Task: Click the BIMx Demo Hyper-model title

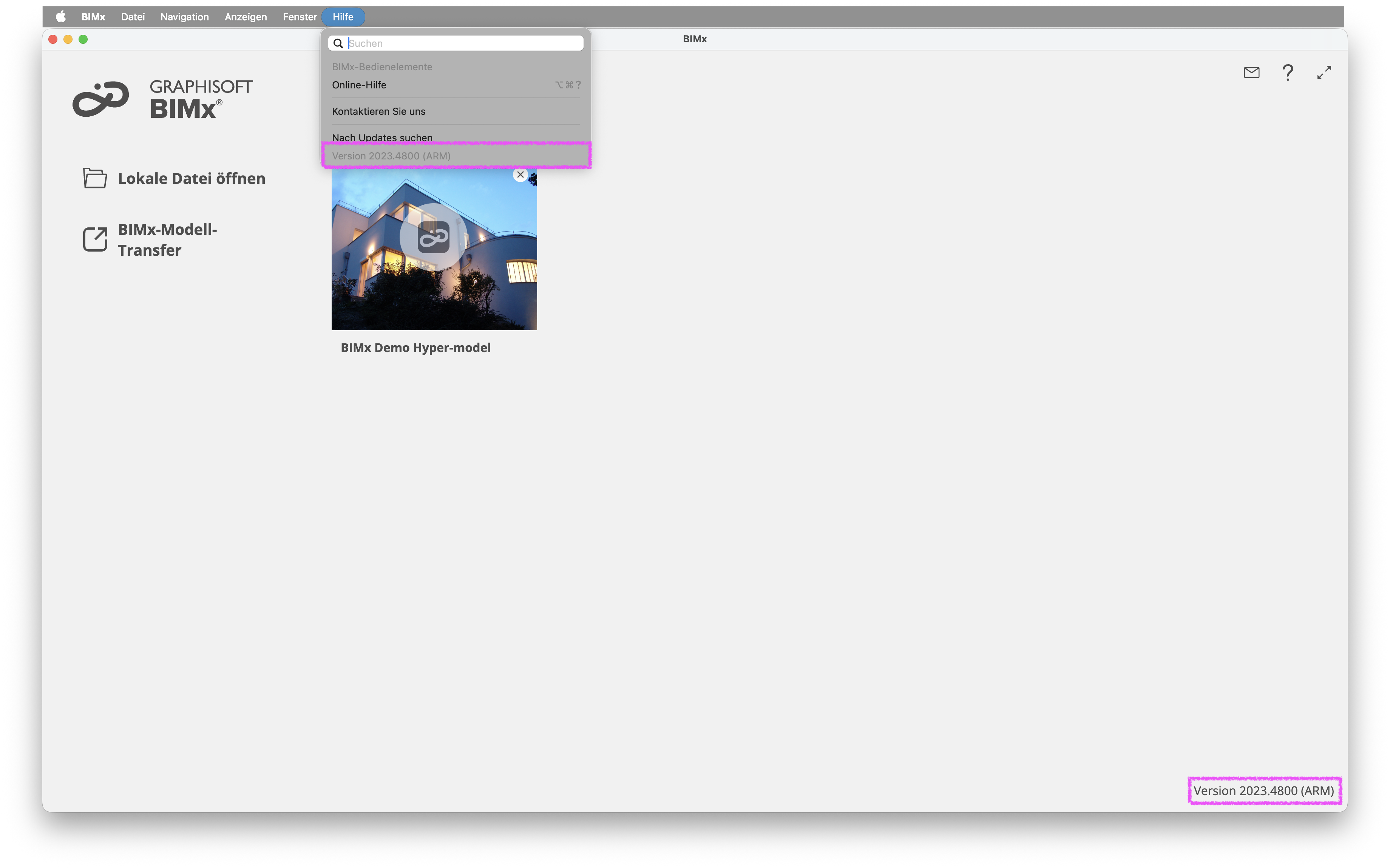Action: click(415, 348)
